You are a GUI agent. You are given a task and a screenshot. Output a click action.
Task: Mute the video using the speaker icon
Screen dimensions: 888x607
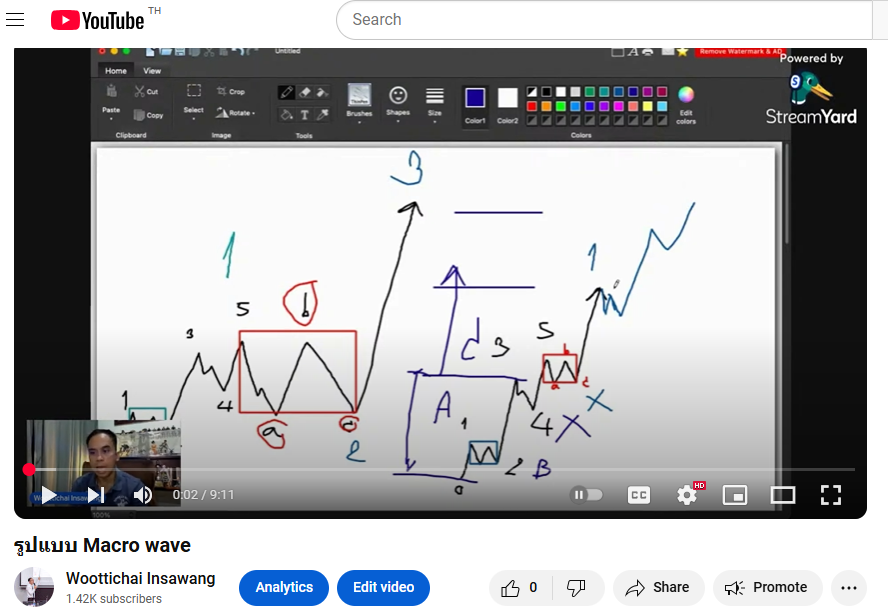(x=143, y=494)
